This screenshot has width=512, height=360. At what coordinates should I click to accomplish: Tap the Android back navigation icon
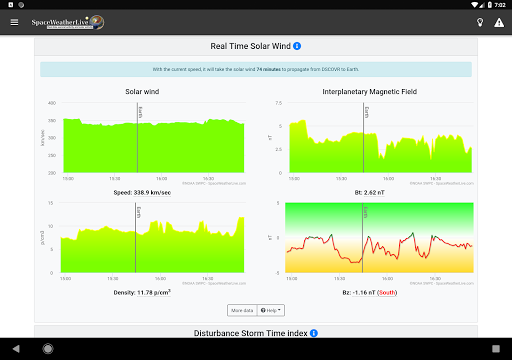pyautogui.click(x=16, y=349)
